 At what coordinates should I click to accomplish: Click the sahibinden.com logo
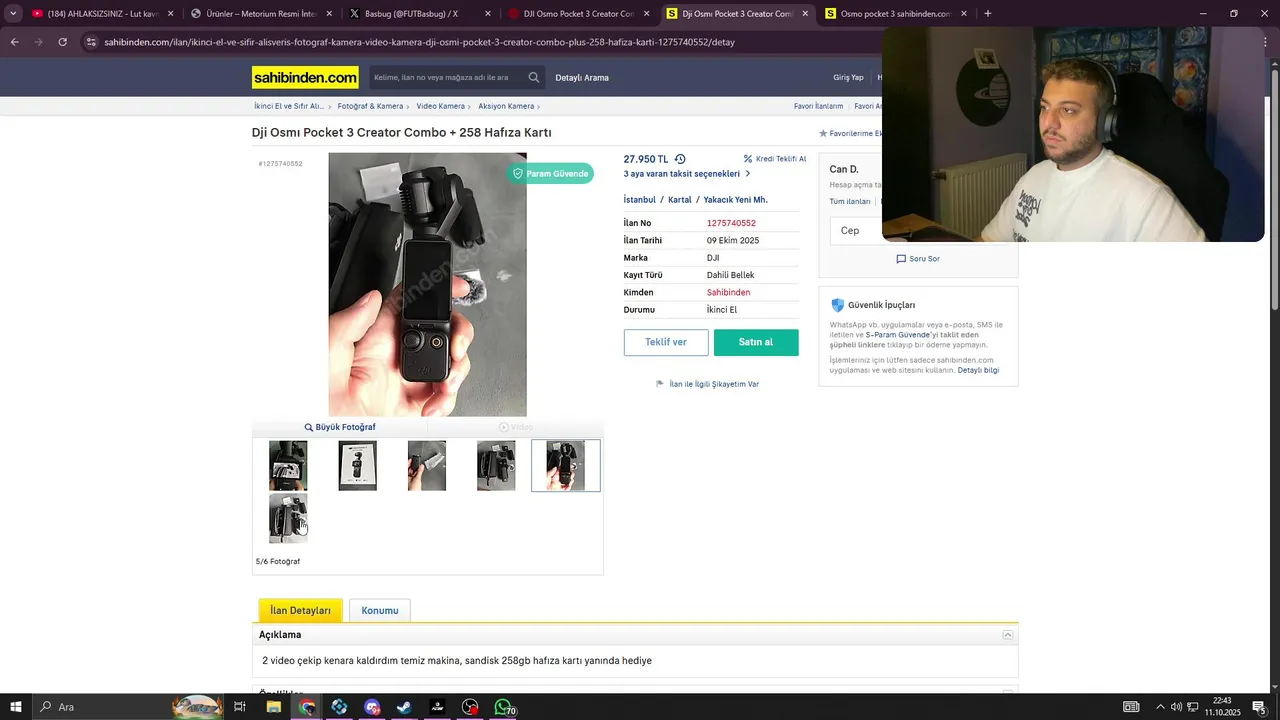click(x=305, y=77)
